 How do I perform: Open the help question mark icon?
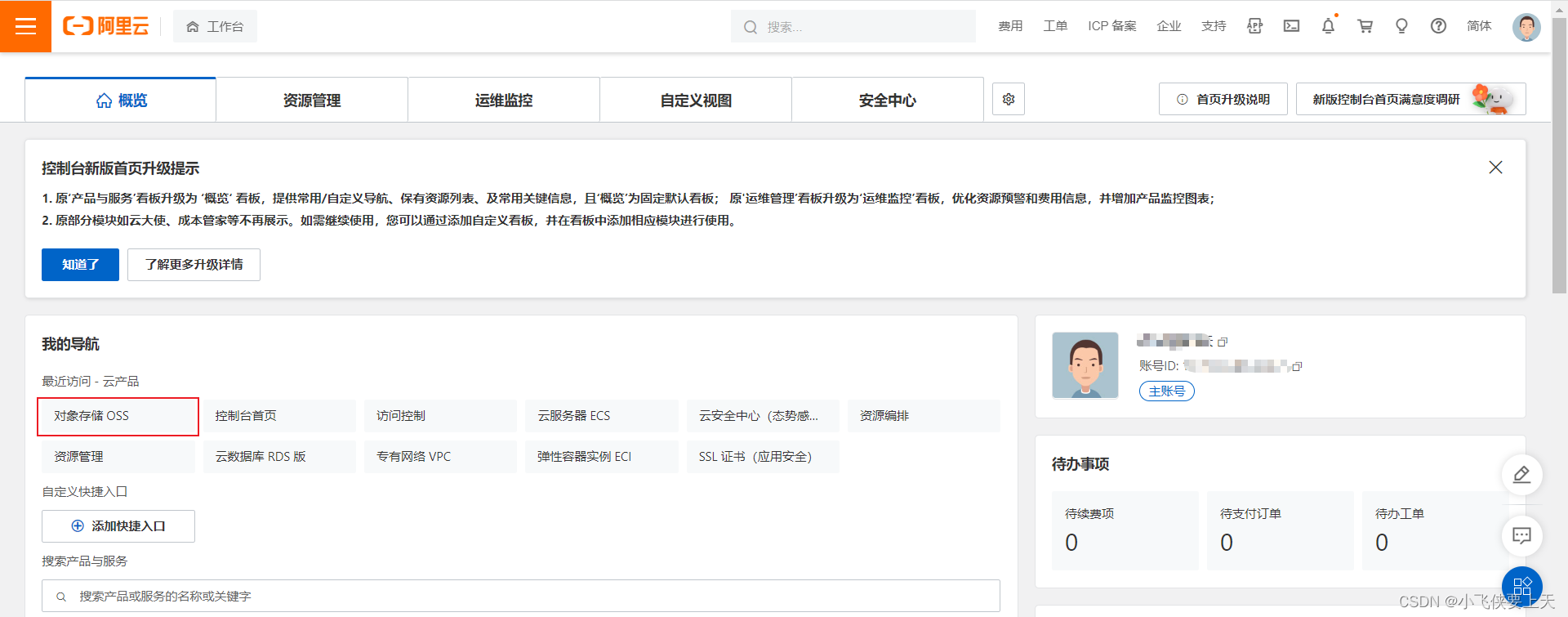tap(1438, 26)
